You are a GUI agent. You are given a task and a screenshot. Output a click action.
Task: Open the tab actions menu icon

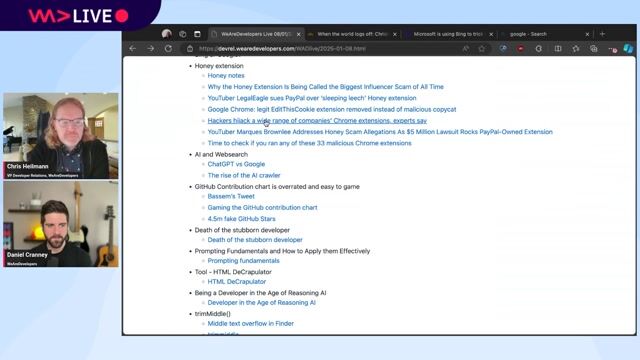pos(197,34)
